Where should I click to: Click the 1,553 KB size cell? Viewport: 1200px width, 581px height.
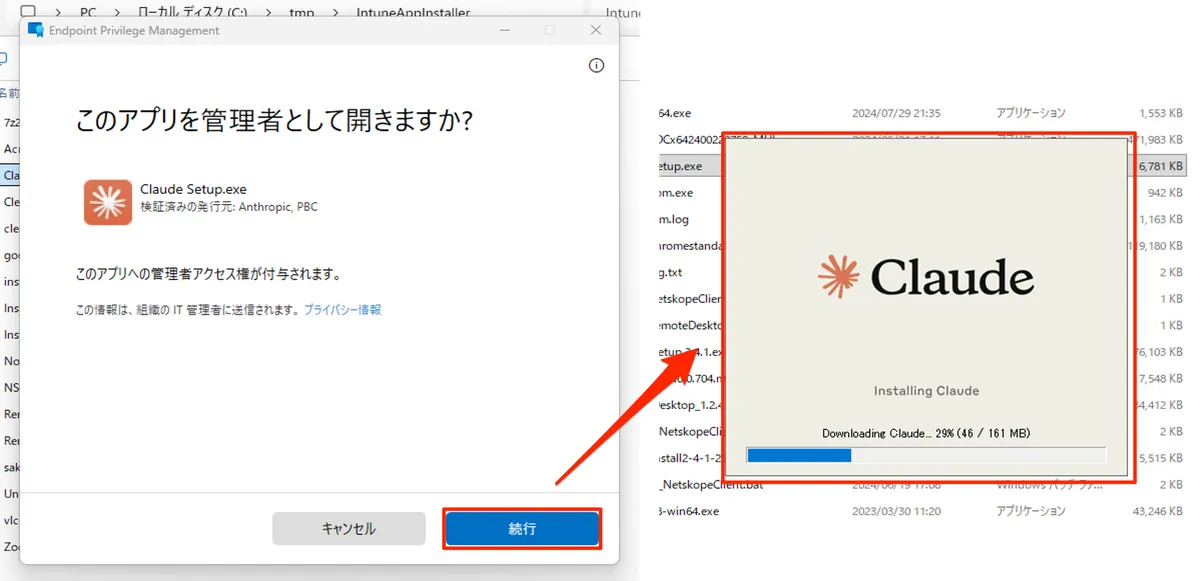point(1163,113)
